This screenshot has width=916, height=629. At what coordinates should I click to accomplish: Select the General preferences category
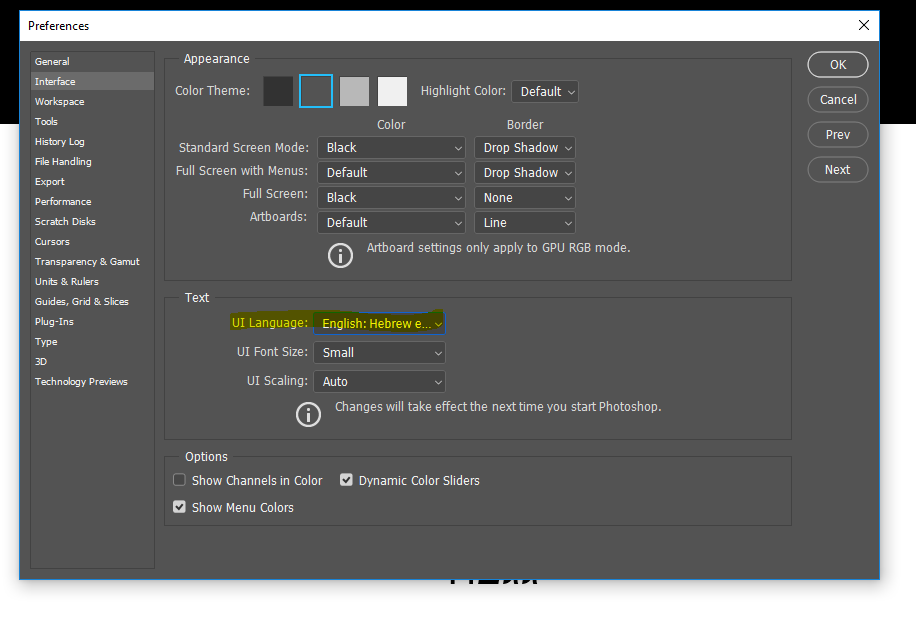point(92,61)
